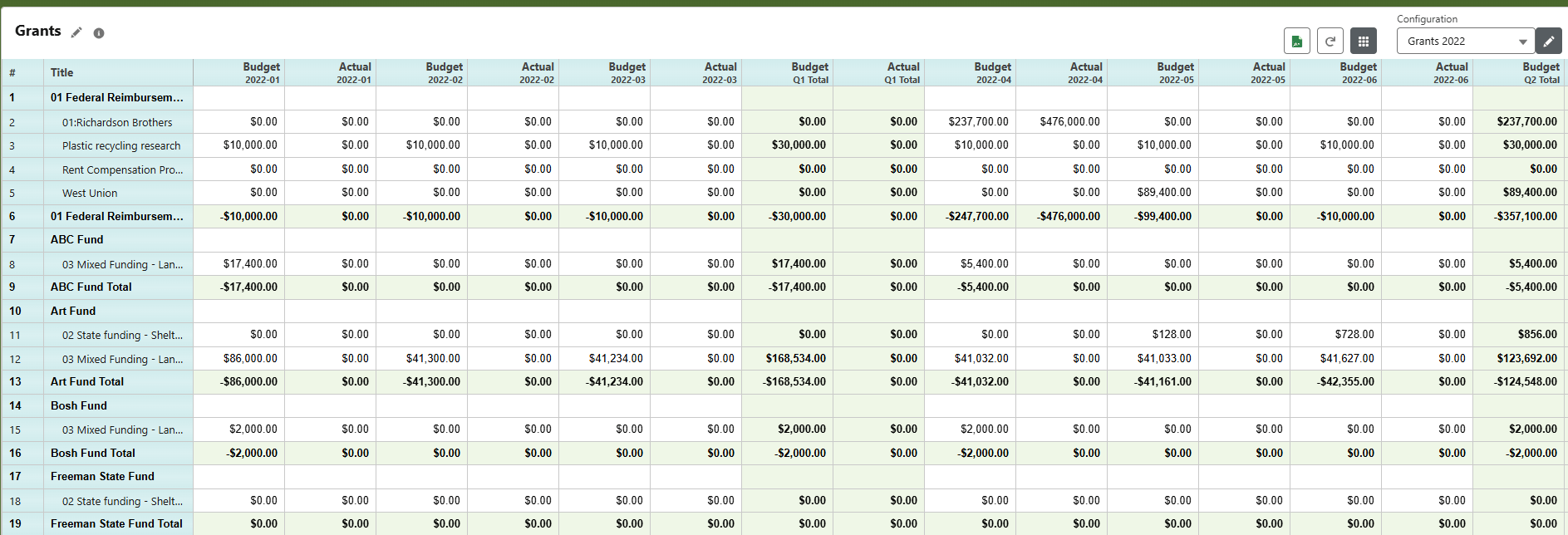
Task: Click the Budget Q2 Total column header
Action: coord(1519,72)
